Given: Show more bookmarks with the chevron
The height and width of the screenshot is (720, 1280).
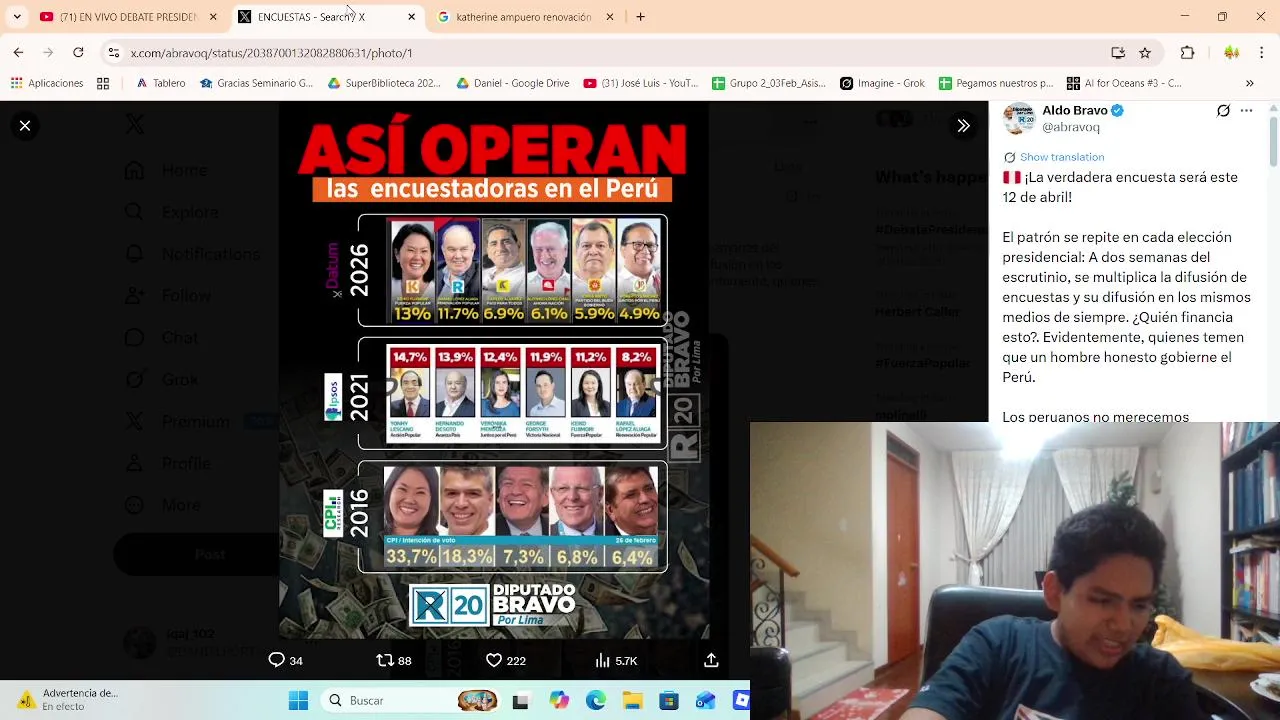Looking at the screenshot, I should pyautogui.click(x=1249, y=83).
